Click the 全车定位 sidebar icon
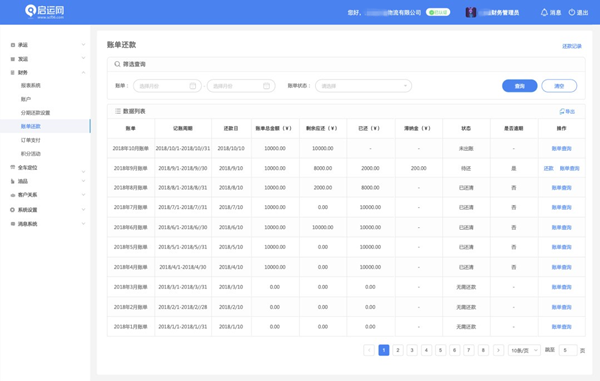 pos(13,167)
